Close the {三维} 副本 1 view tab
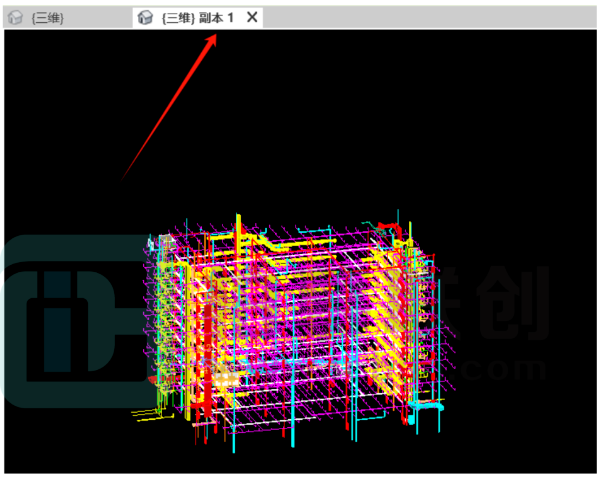Screen dimensions: 597x477 click(x=252, y=17)
